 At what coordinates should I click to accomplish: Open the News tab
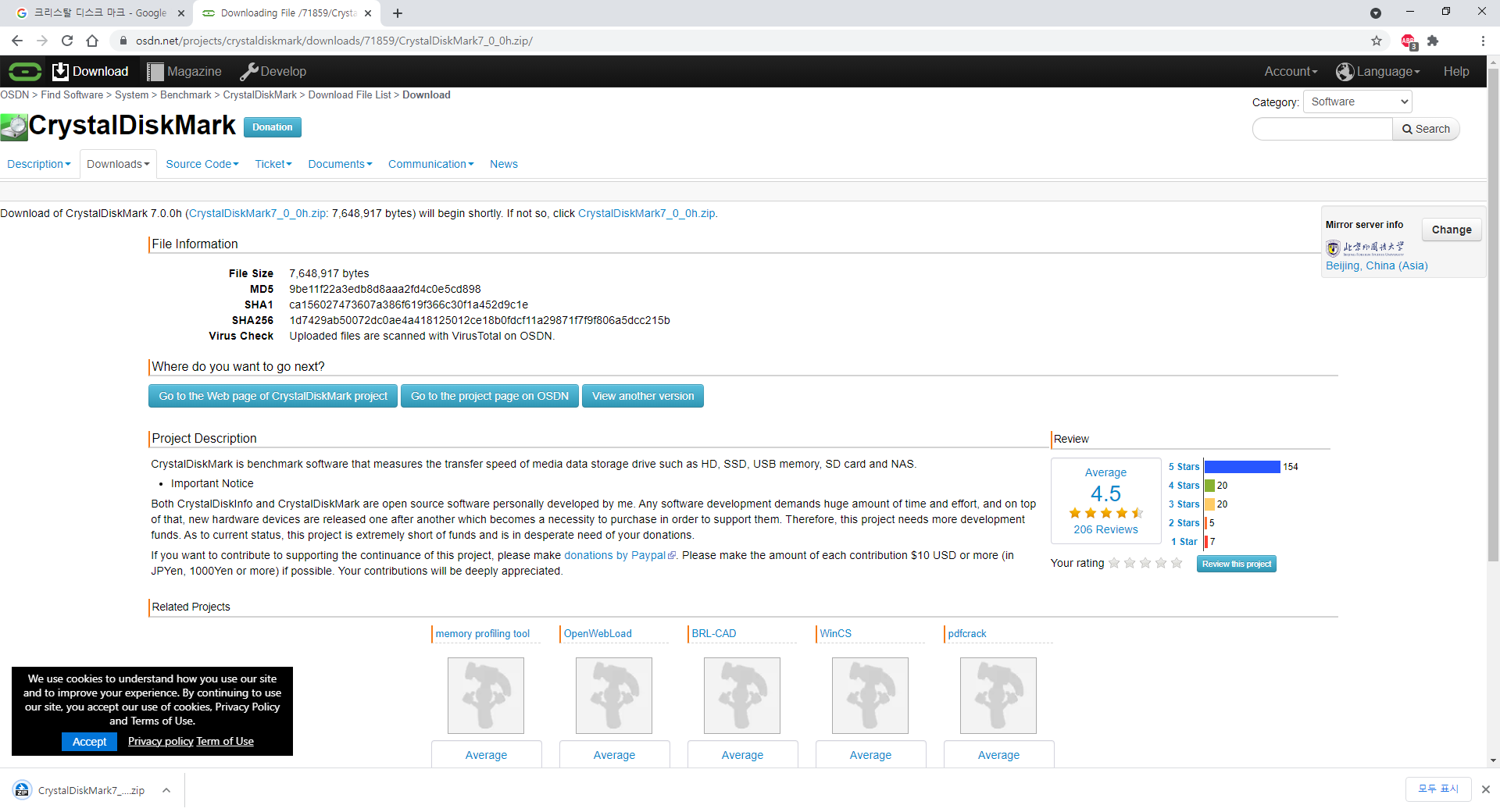coord(504,164)
